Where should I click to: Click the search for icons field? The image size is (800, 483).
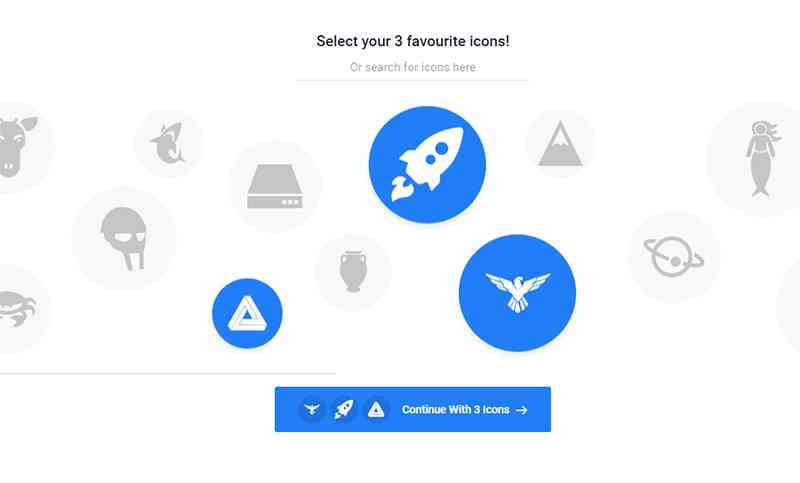tap(412, 68)
